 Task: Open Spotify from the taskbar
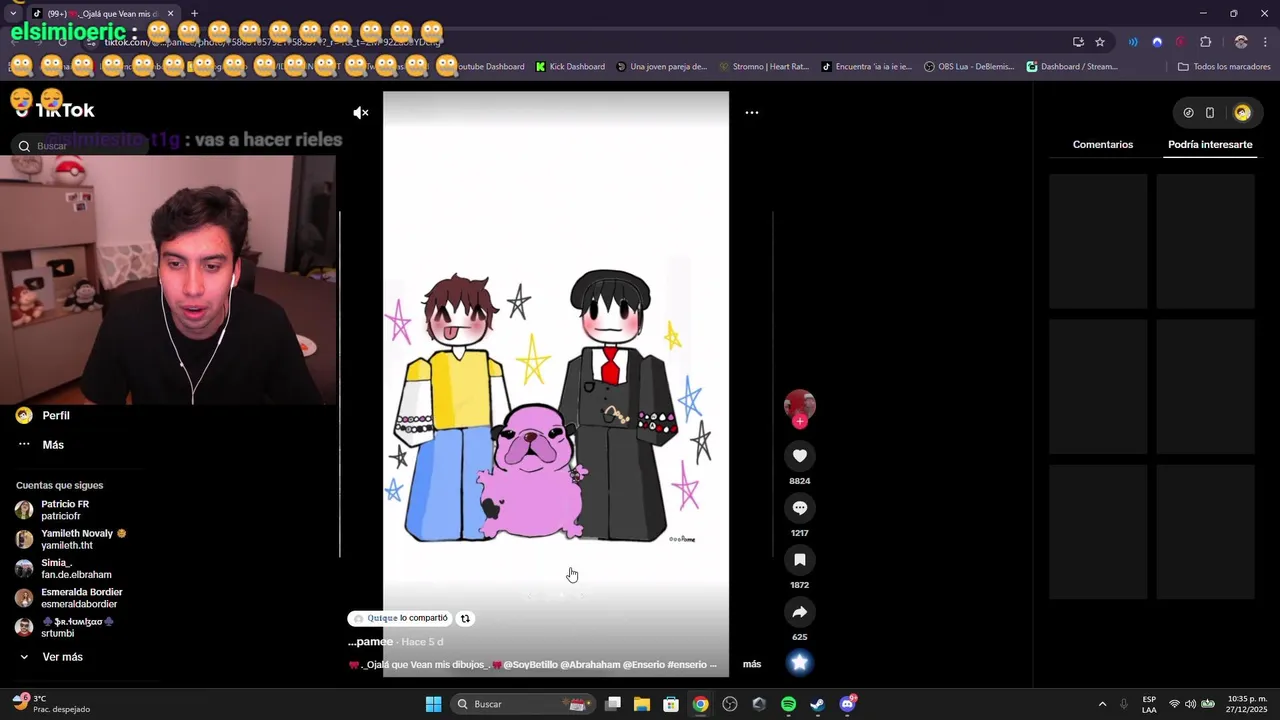788,704
